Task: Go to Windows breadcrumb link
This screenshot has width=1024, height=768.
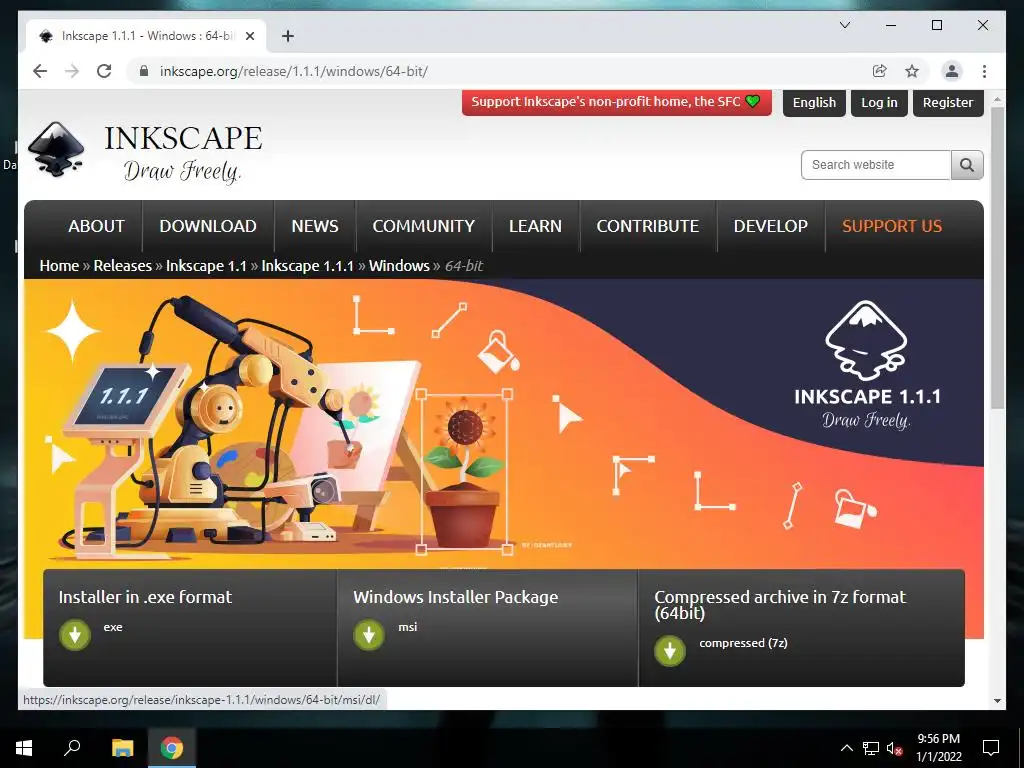Action: [x=399, y=266]
